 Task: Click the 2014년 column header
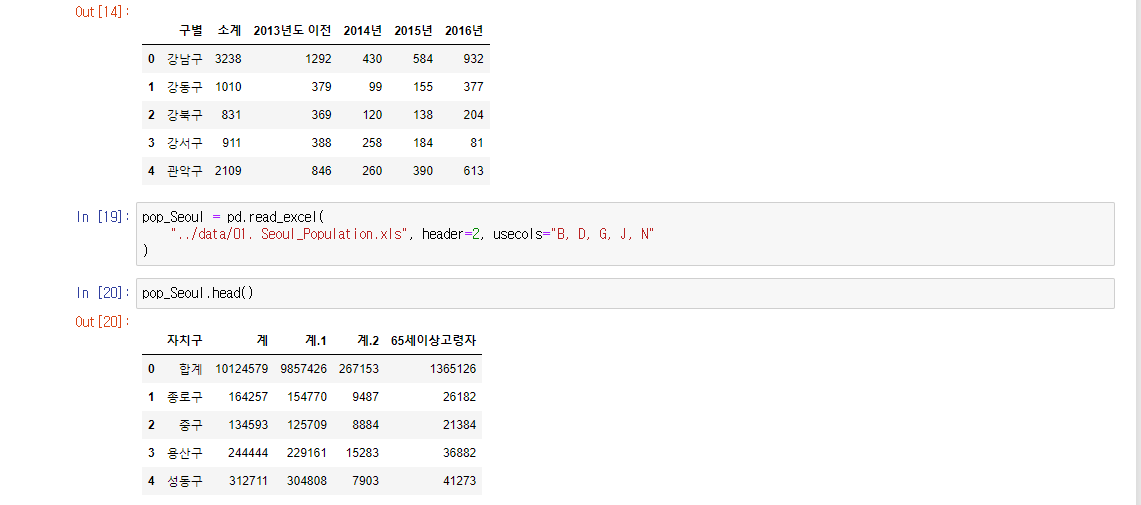(362, 31)
